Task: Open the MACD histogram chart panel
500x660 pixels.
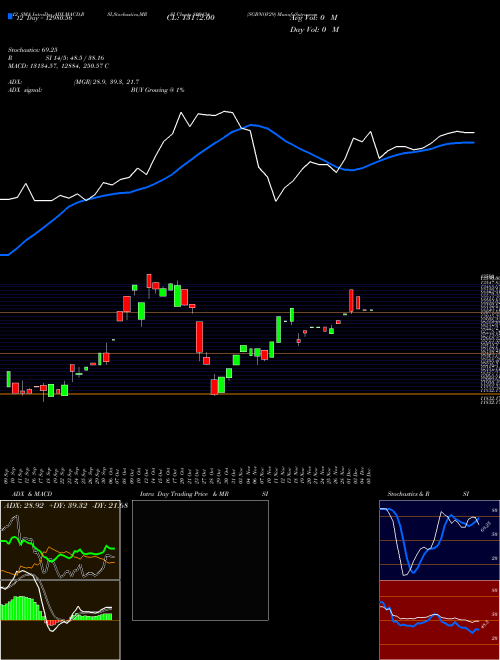Action: (60, 620)
